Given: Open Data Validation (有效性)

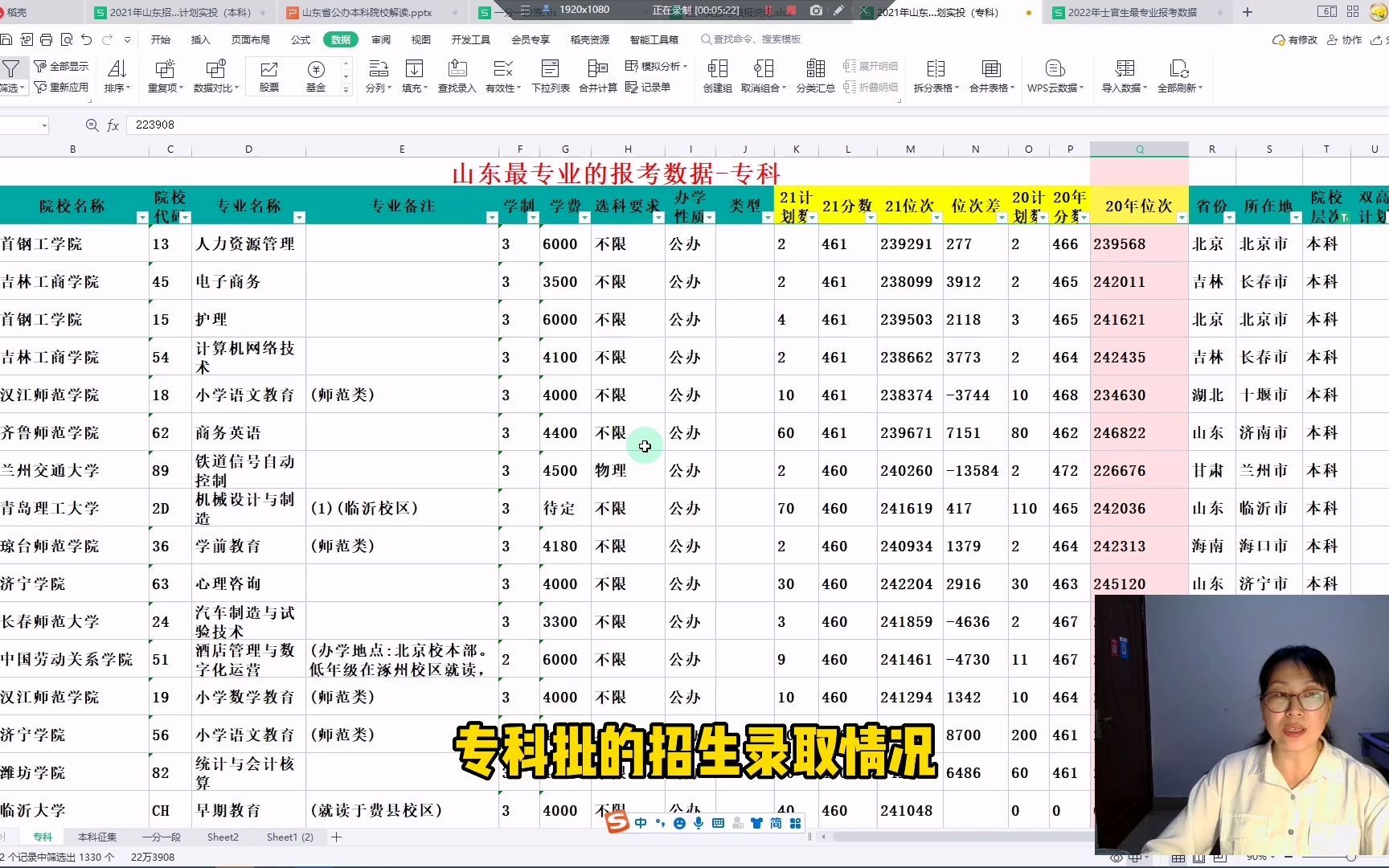Looking at the screenshot, I should point(503,76).
